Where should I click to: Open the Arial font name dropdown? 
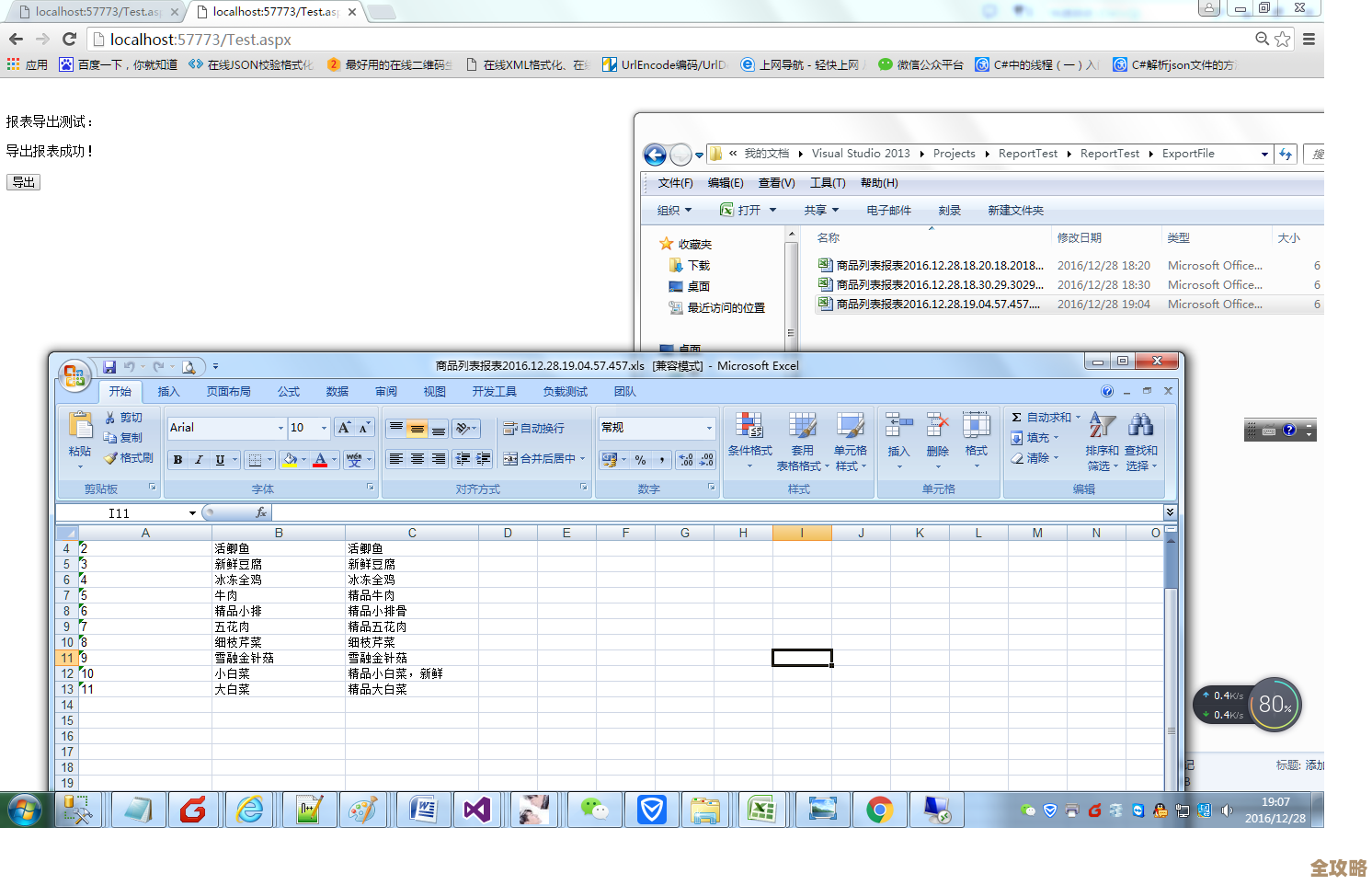pos(280,428)
